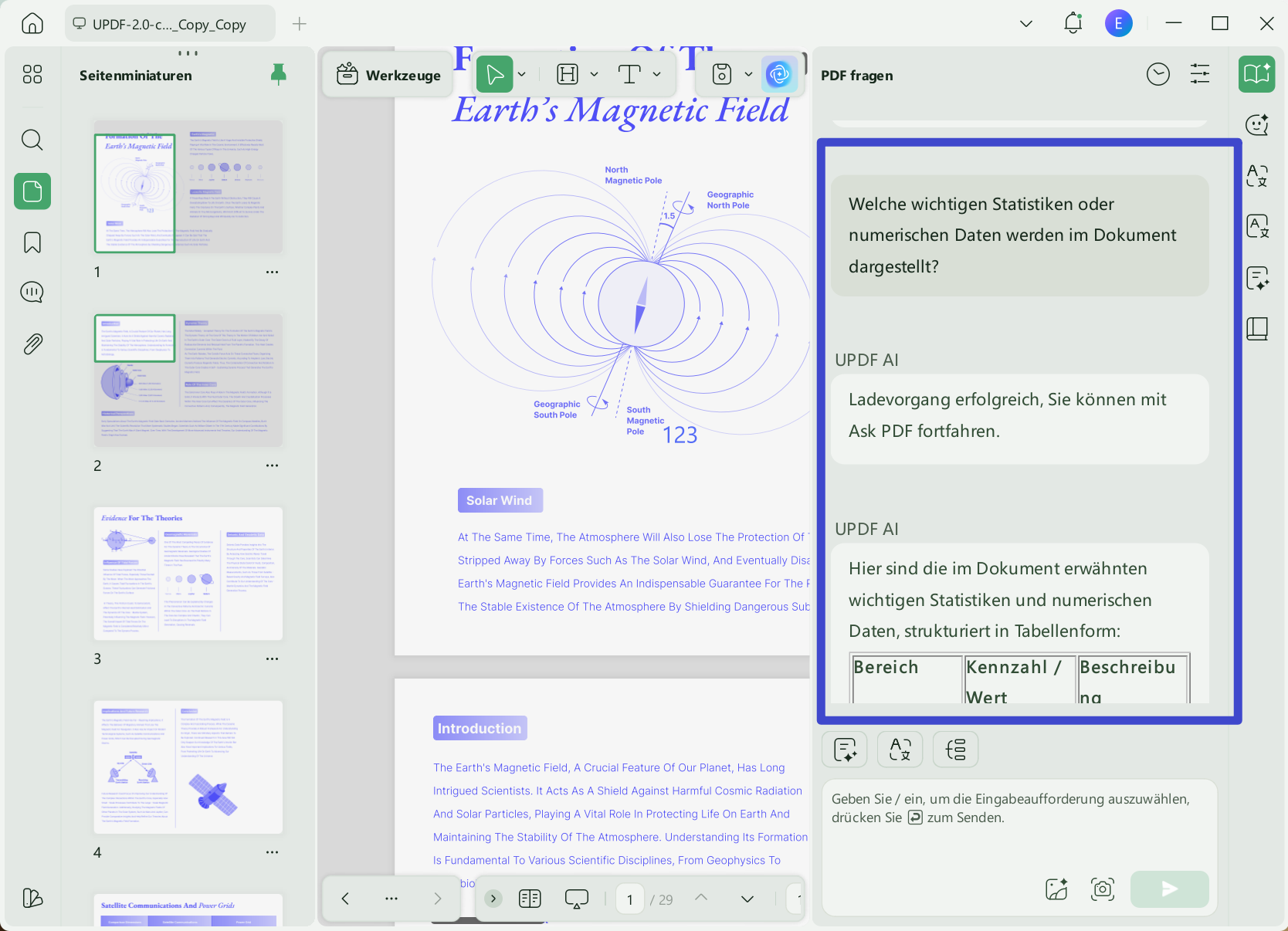Open options menu for page 4 thumbnail
The height and width of the screenshot is (931, 1288).
(x=272, y=852)
